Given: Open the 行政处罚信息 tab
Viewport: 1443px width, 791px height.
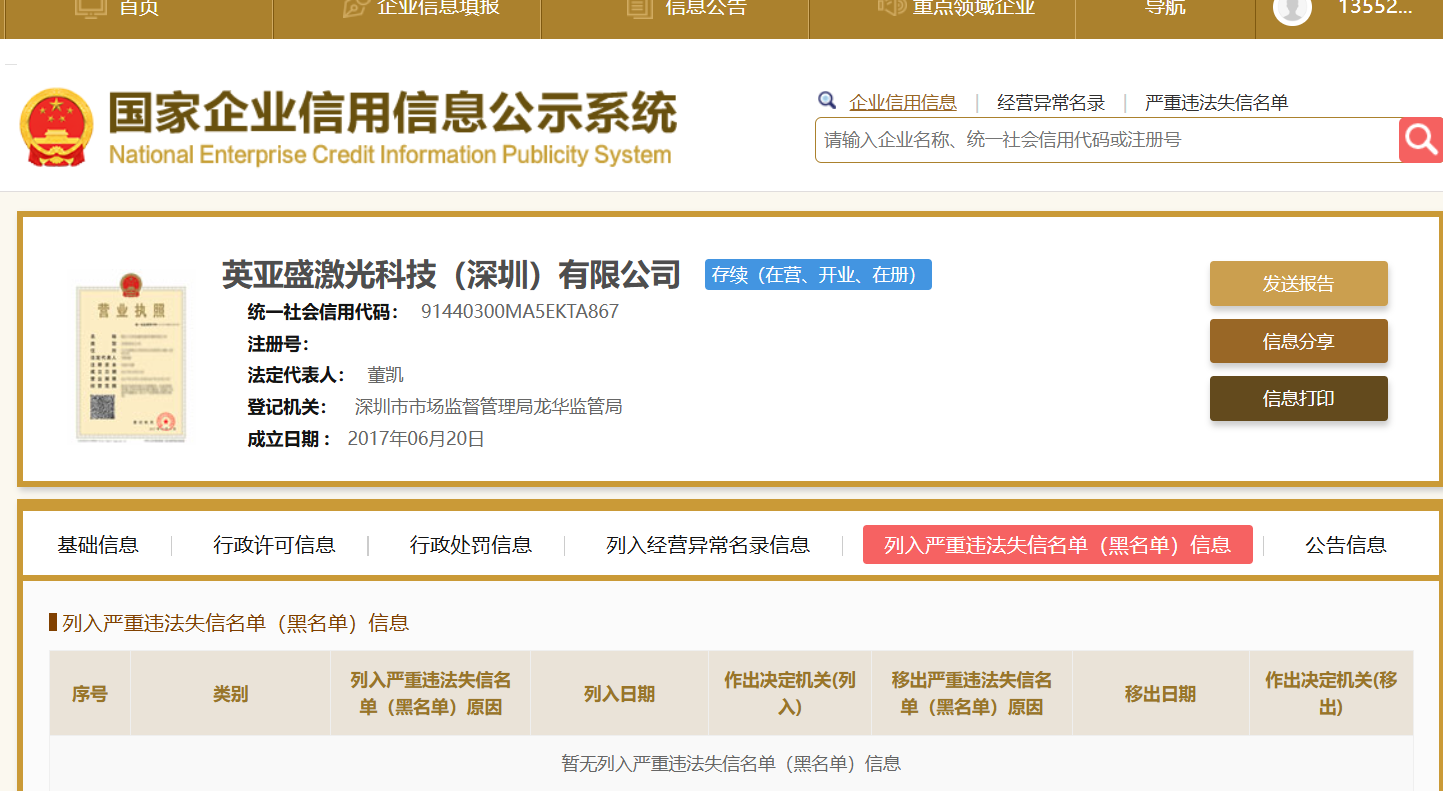Looking at the screenshot, I should click(x=471, y=545).
